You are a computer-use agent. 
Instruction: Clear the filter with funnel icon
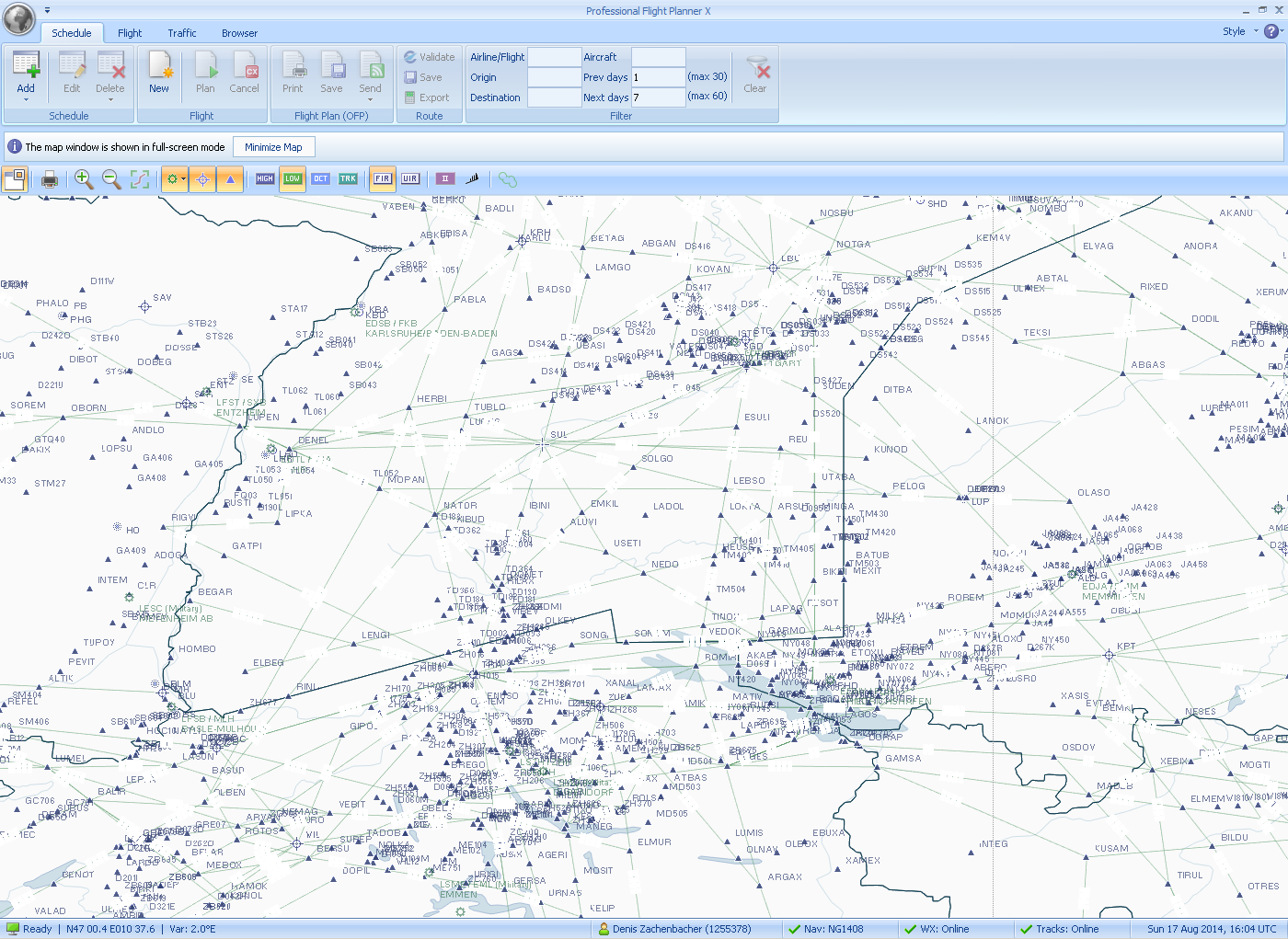(x=755, y=74)
